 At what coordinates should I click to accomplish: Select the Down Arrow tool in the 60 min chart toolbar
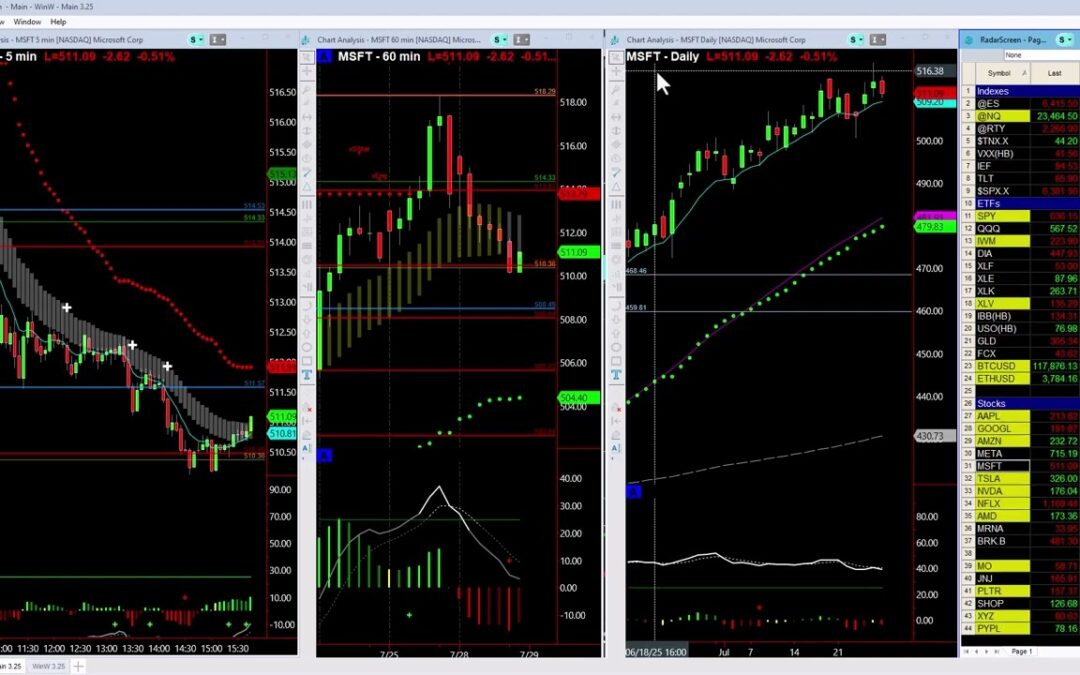click(x=307, y=319)
